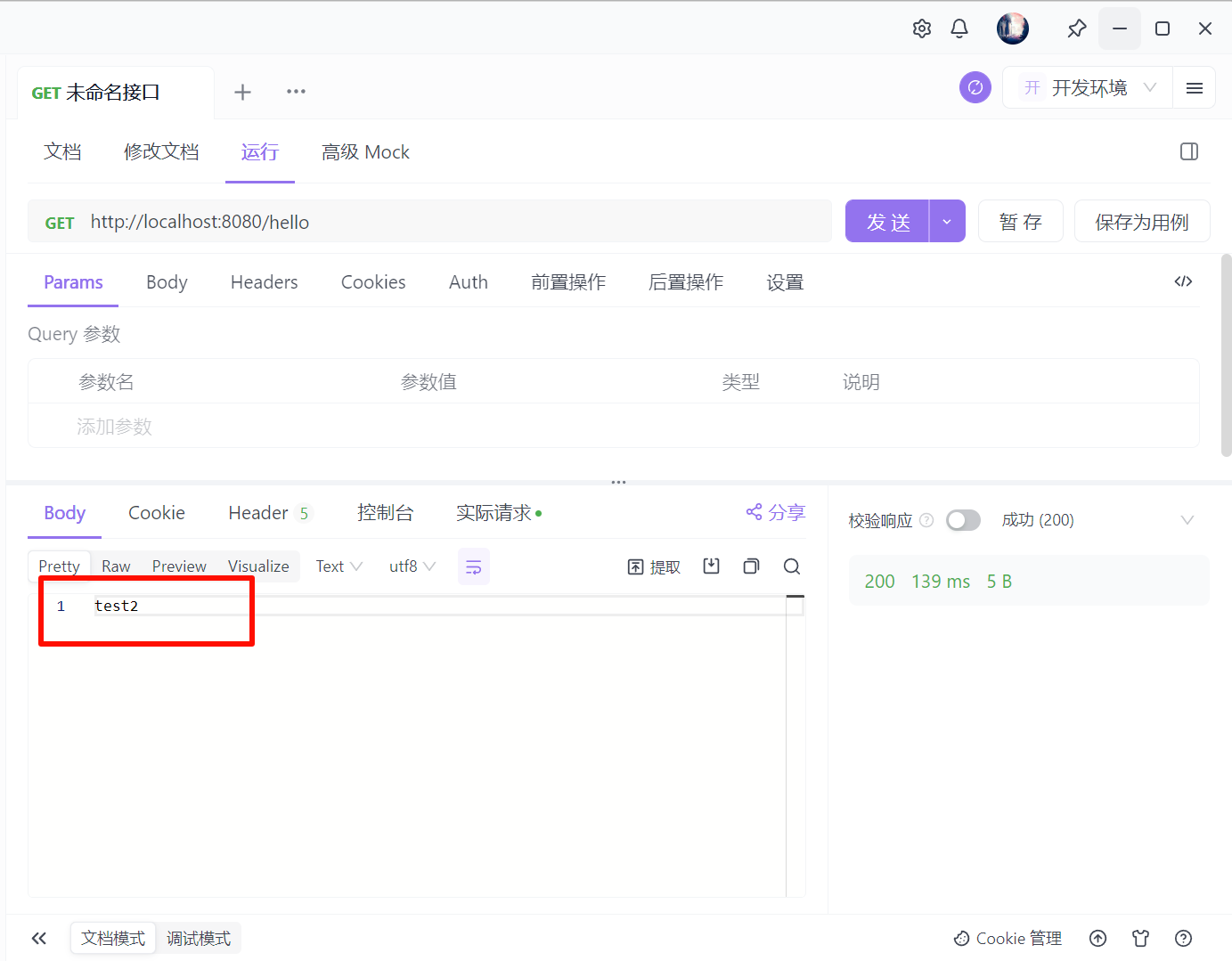The height and width of the screenshot is (961, 1232).
Task: Open the request Body tab
Action: (x=167, y=282)
